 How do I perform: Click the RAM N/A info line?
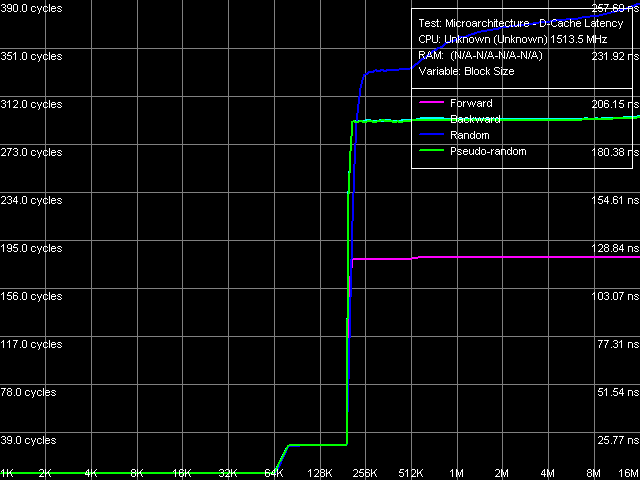480,55
